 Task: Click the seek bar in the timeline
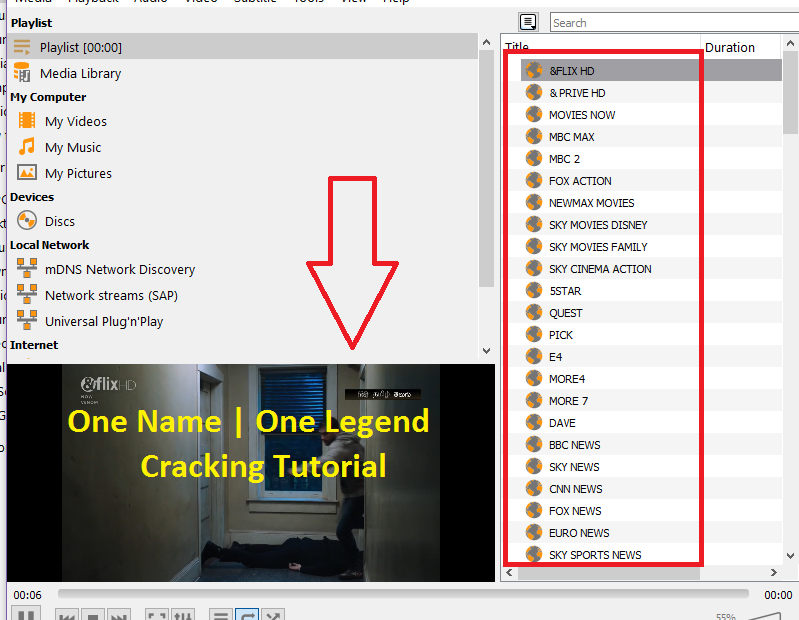pos(403,594)
